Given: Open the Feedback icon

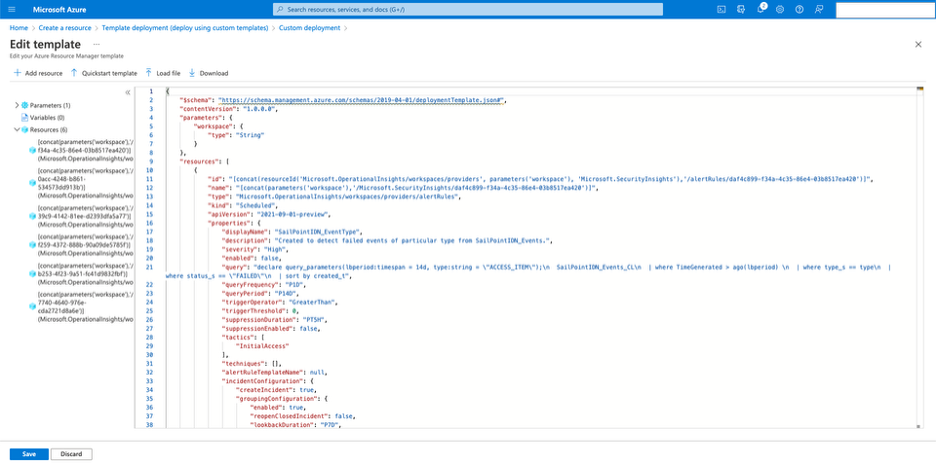Looking at the screenshot, I should (x=819, y=10).
